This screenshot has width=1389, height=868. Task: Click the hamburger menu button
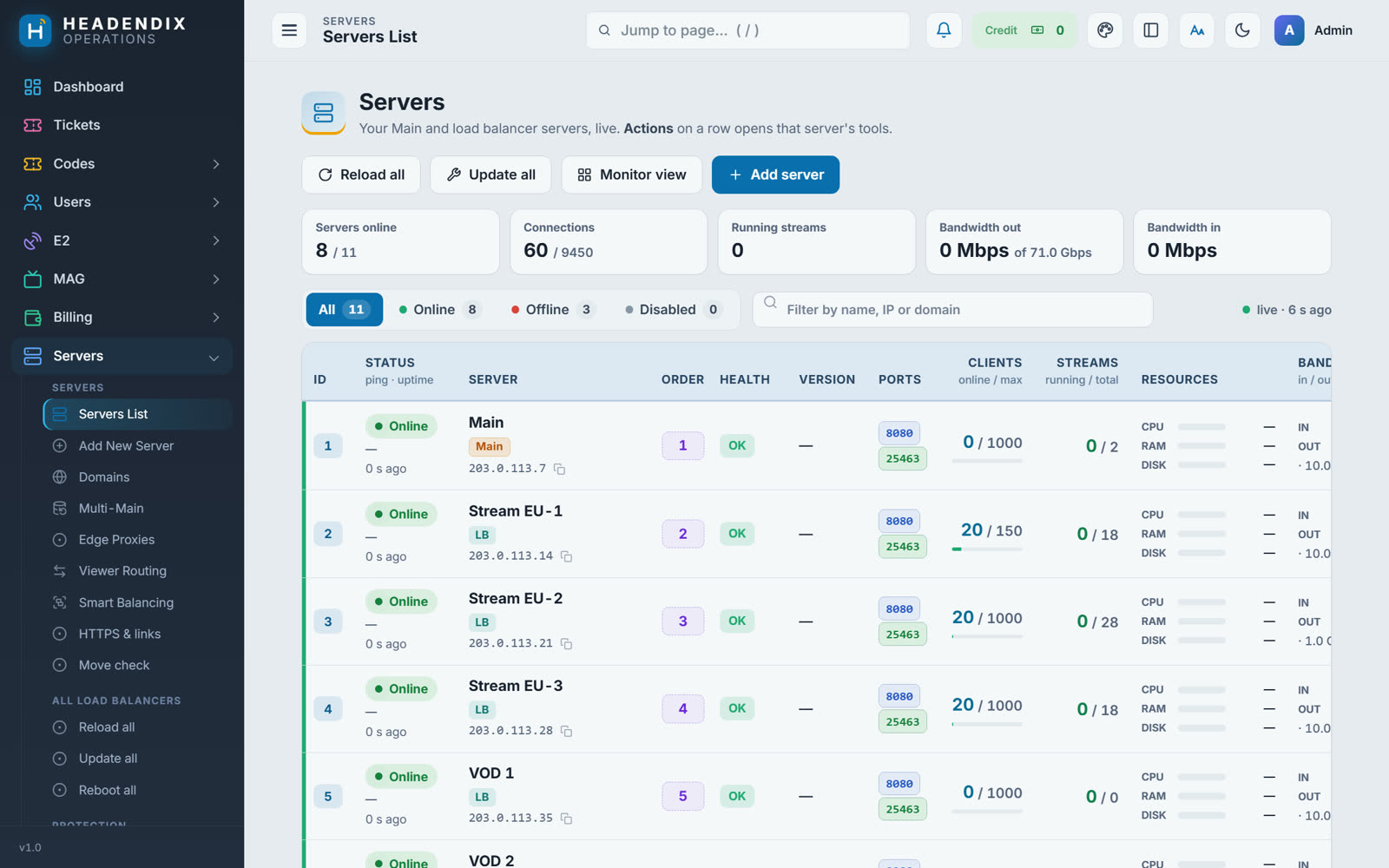click(x=289, y=30)
